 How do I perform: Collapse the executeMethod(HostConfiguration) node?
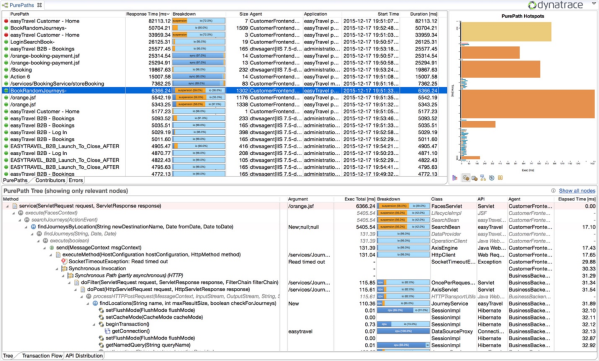pos(51,255)
